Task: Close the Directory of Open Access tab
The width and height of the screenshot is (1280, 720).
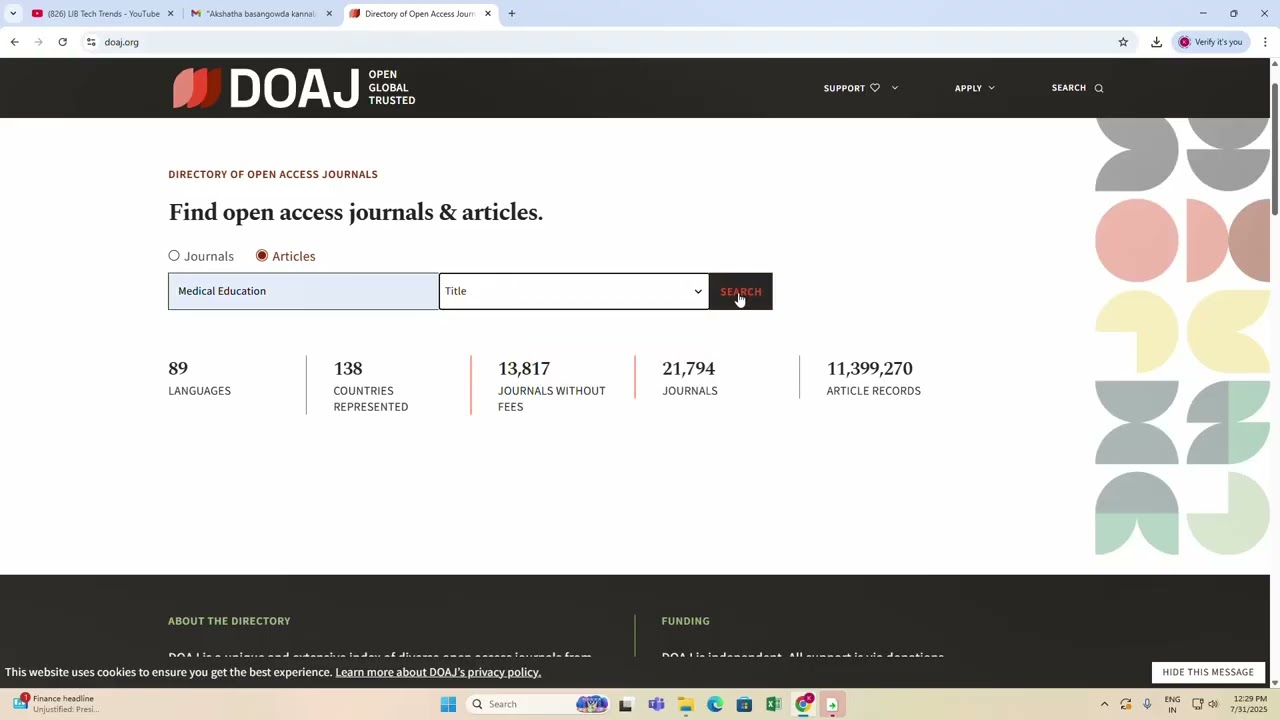Action: point(488,14)
